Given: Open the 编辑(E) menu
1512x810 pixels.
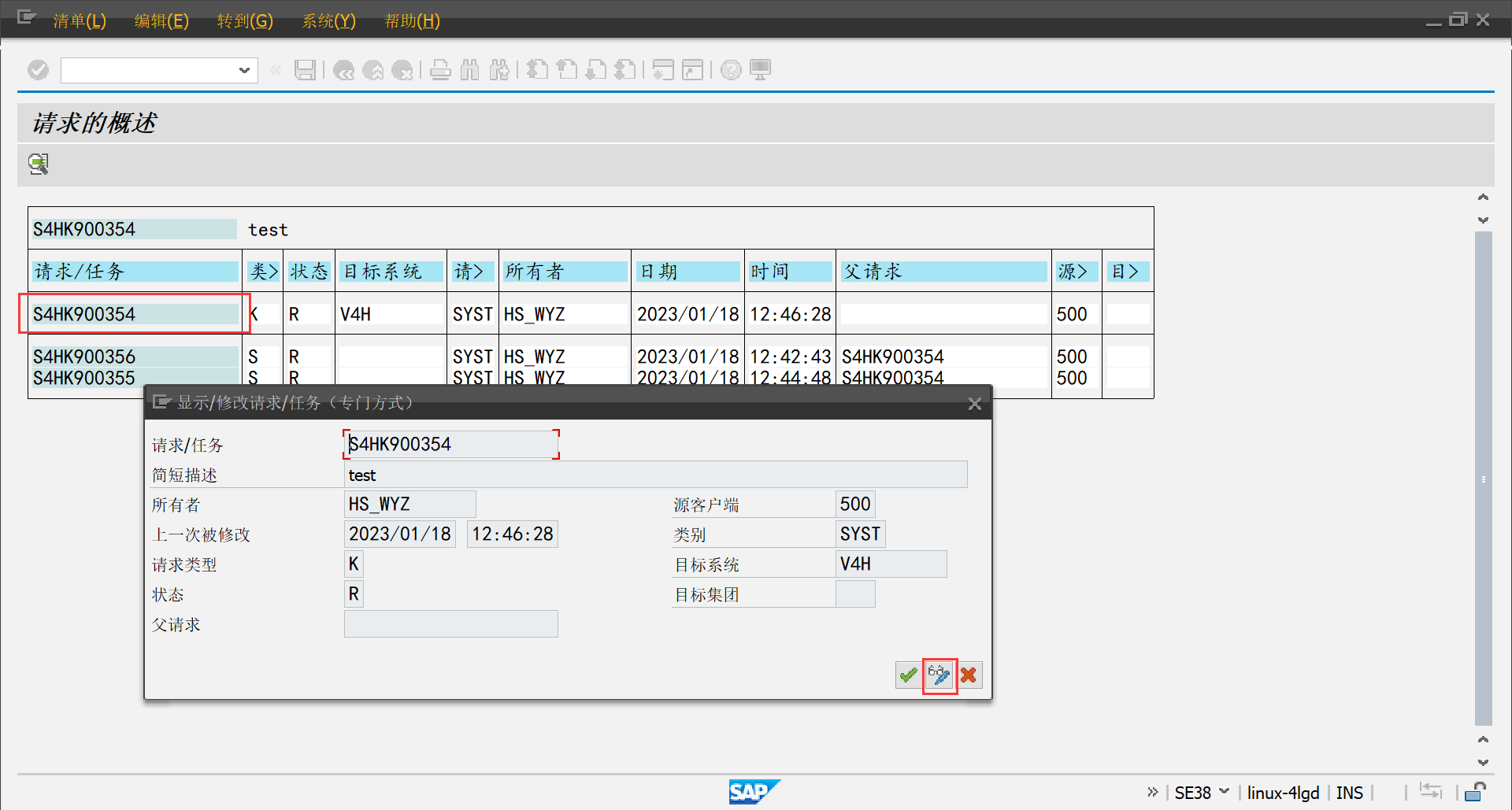Looking at the screenshot, I should click(x=161, y=20).
